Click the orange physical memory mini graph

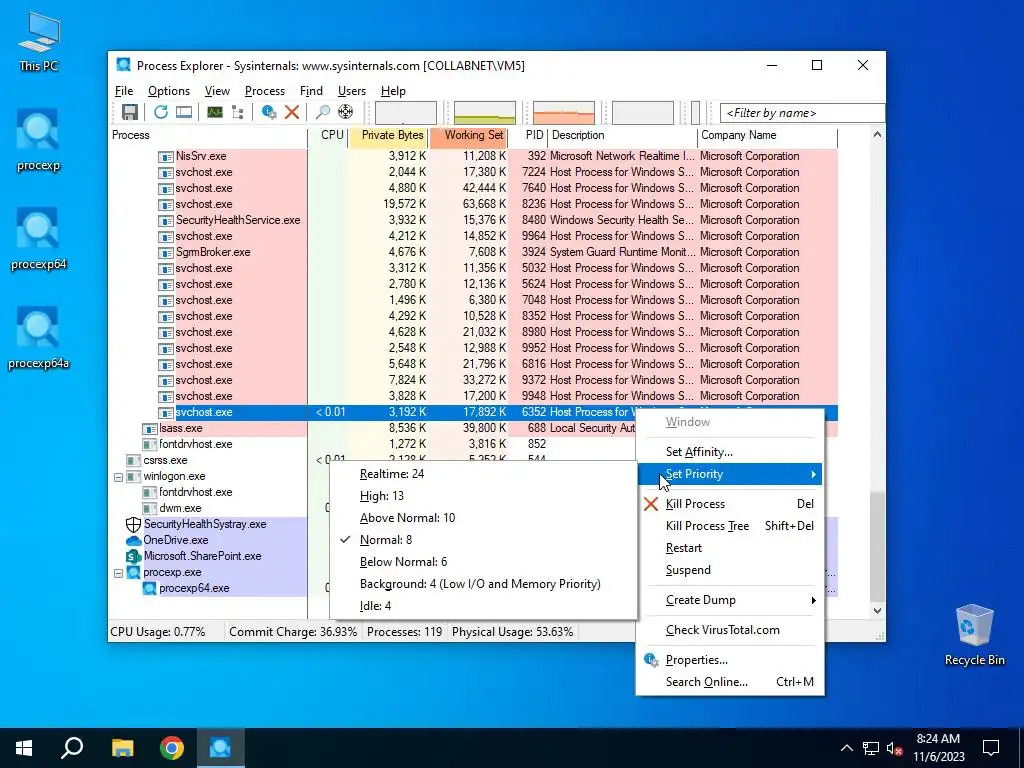pos(564,112)
